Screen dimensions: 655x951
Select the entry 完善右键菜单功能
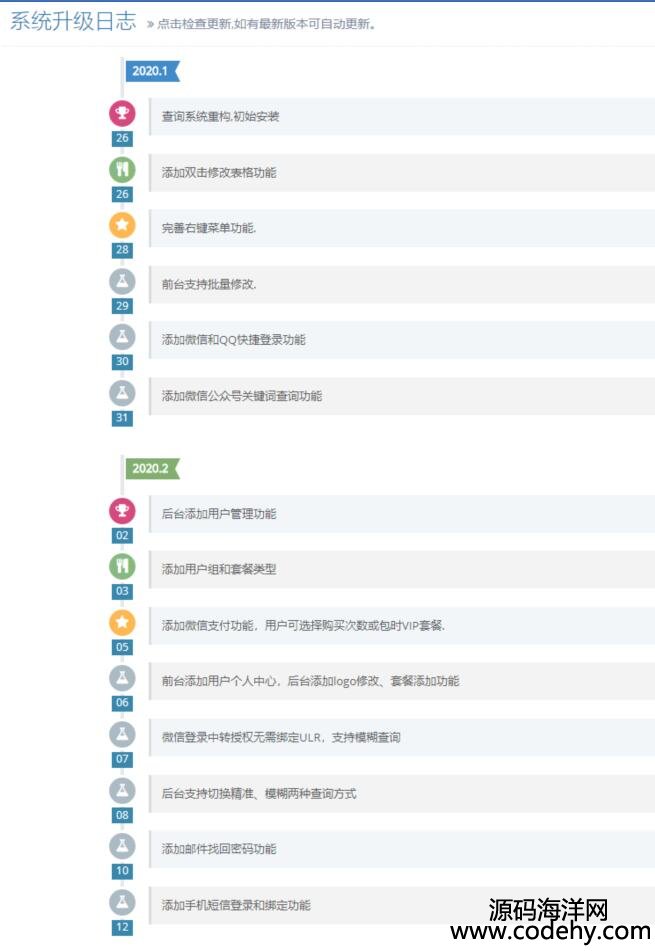pyautogui.click(x=401, y=229)
